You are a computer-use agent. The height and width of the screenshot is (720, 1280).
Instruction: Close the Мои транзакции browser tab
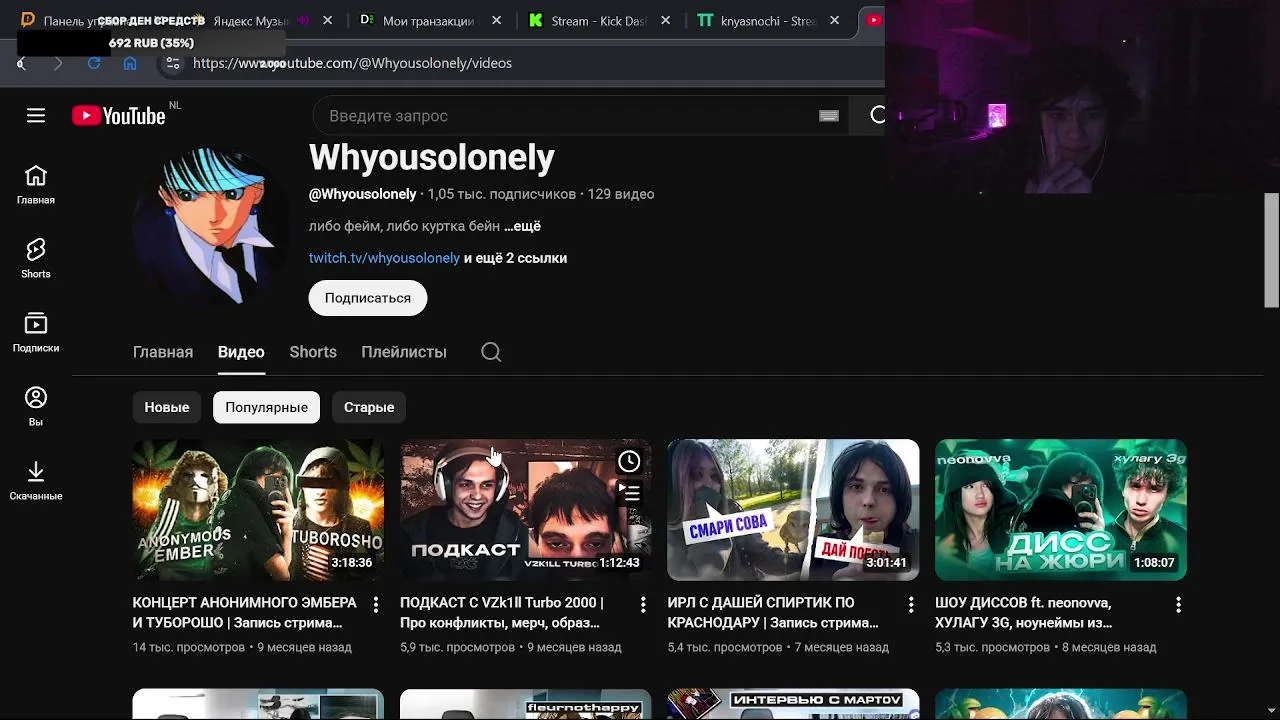pos(496,21)
